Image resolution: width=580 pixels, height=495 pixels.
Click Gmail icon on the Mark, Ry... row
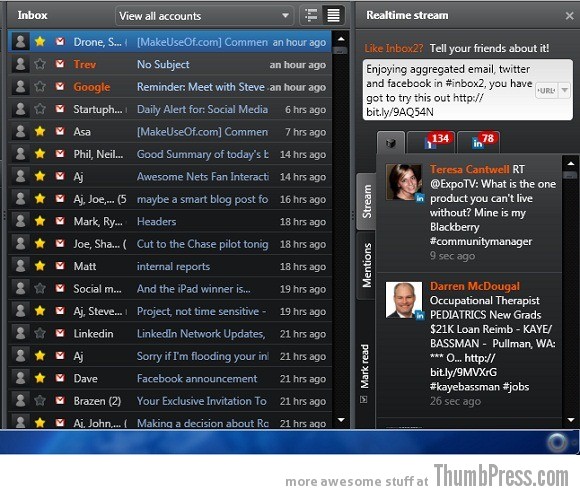point(60,221)
